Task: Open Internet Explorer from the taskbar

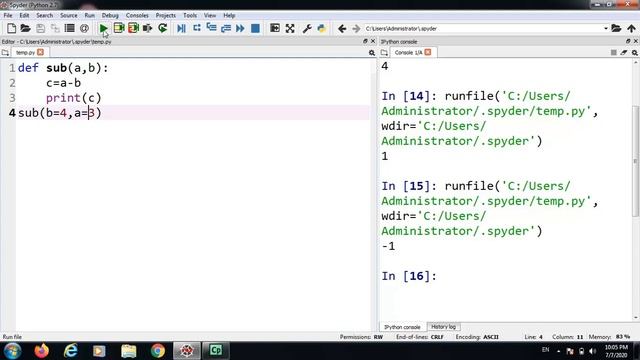Action: tap(71, 351)
